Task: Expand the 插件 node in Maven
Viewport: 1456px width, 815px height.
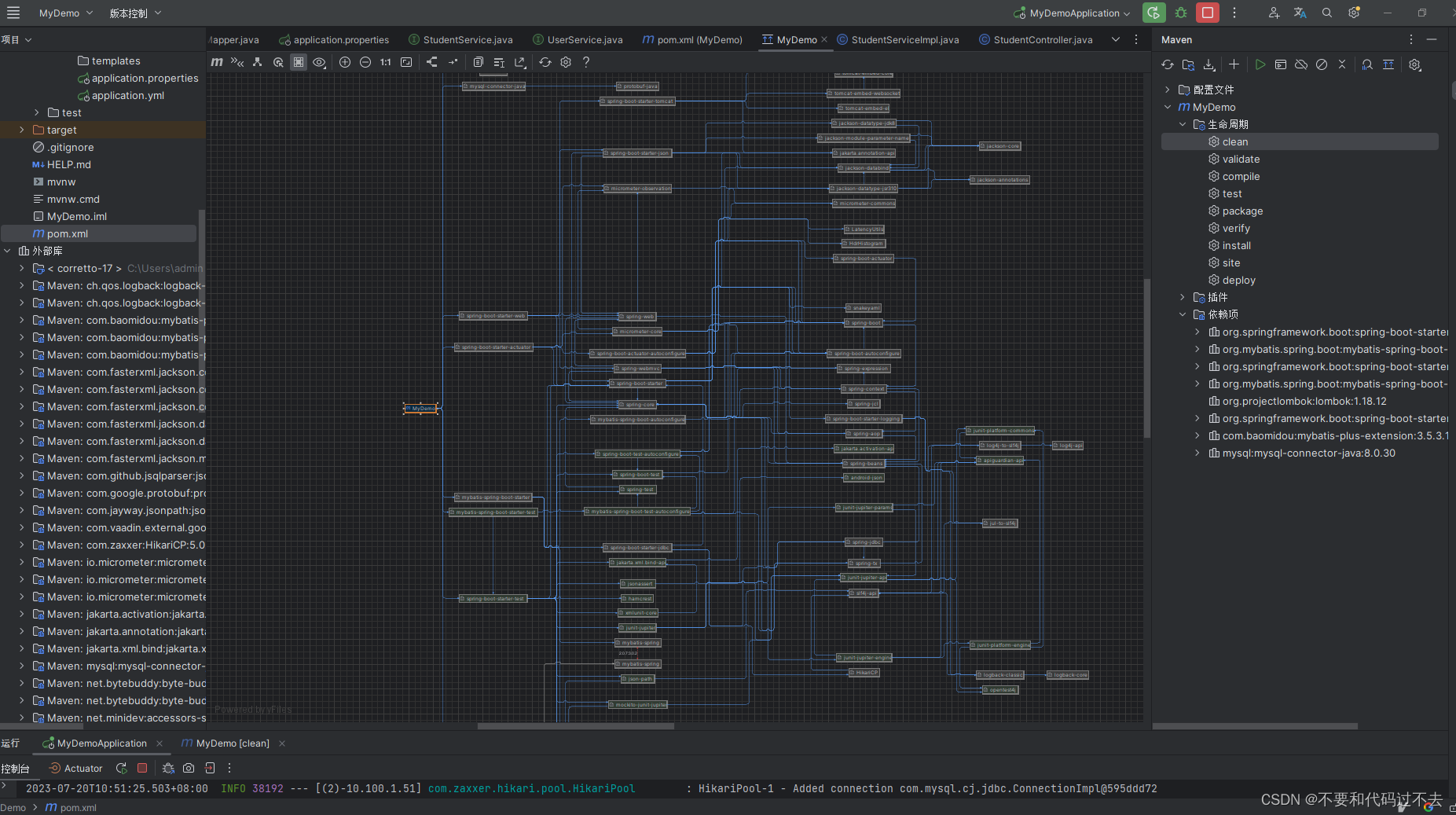Action: (1183, 297)
